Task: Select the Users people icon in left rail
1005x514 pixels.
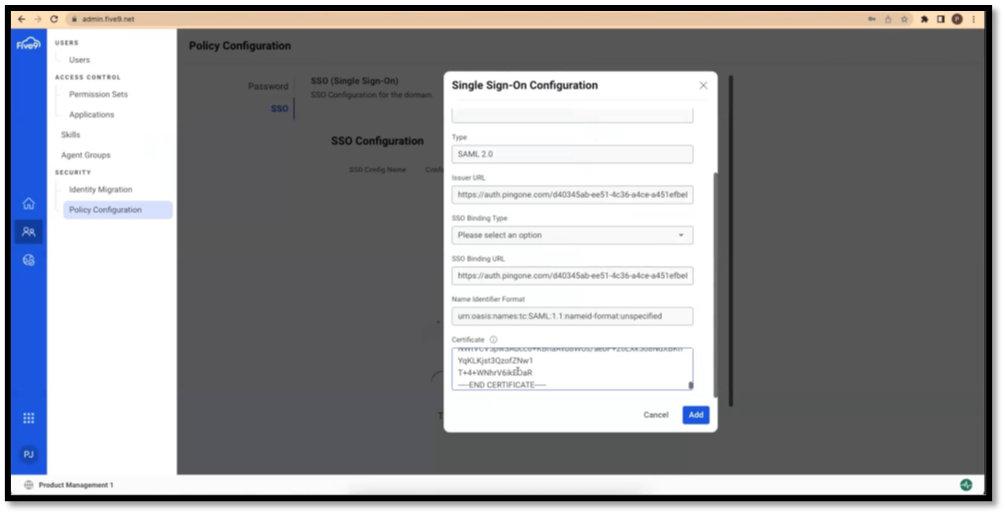Action: tap(29, 231)
